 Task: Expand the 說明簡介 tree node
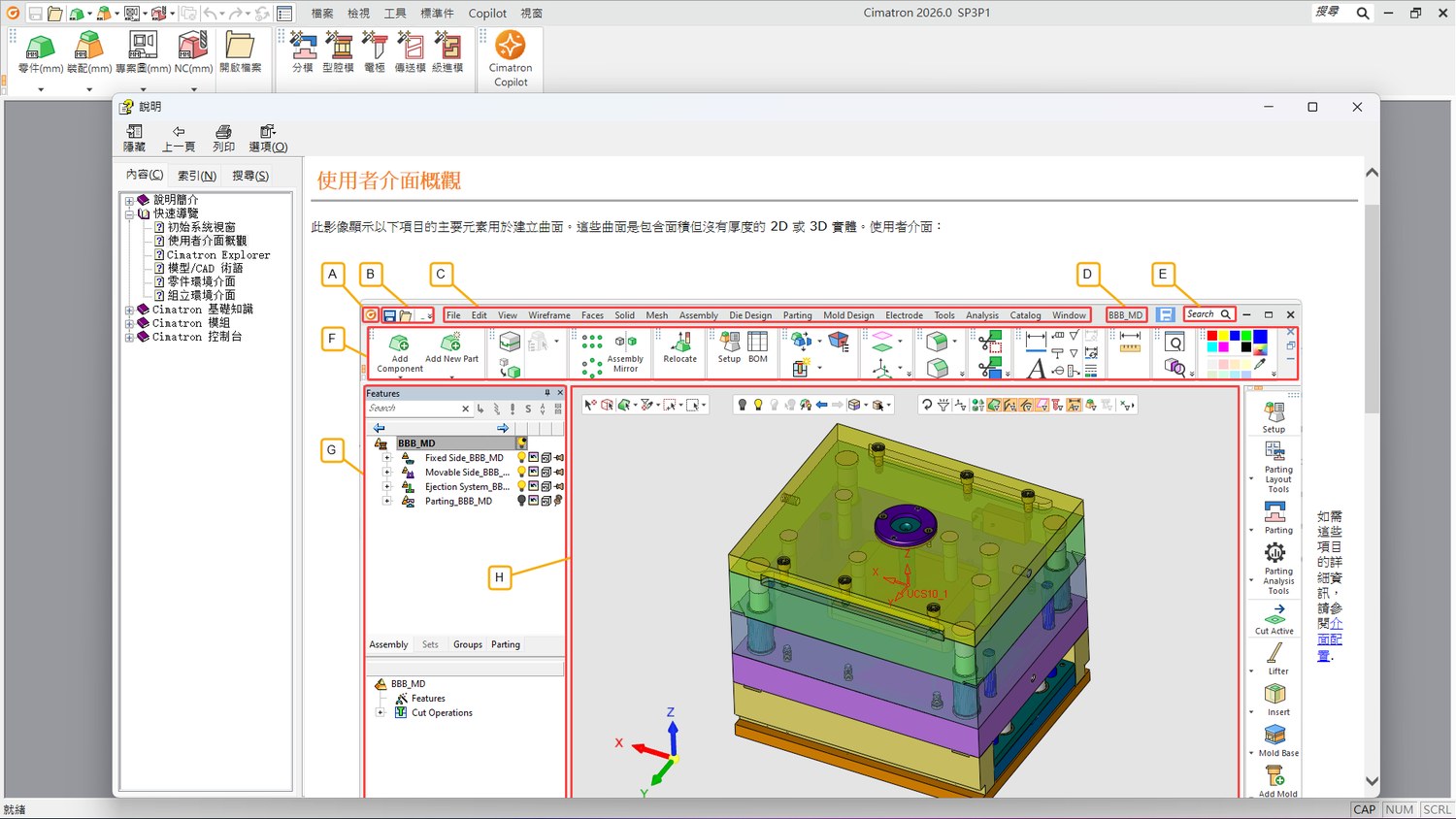coord(129,201)
